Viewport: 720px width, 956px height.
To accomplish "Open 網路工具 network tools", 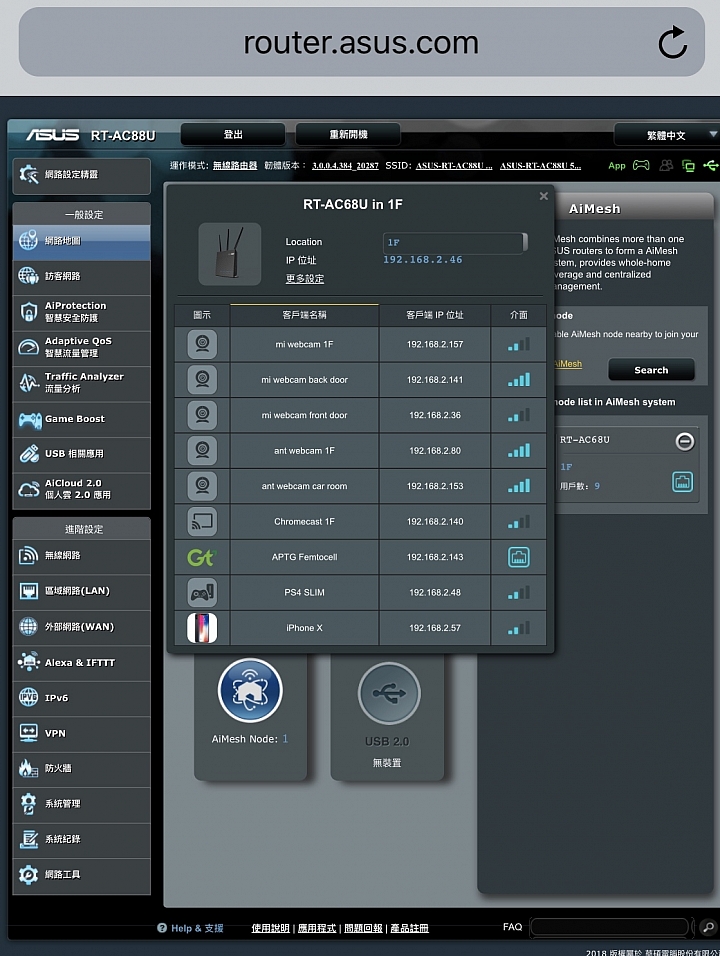I will (82, 876).
